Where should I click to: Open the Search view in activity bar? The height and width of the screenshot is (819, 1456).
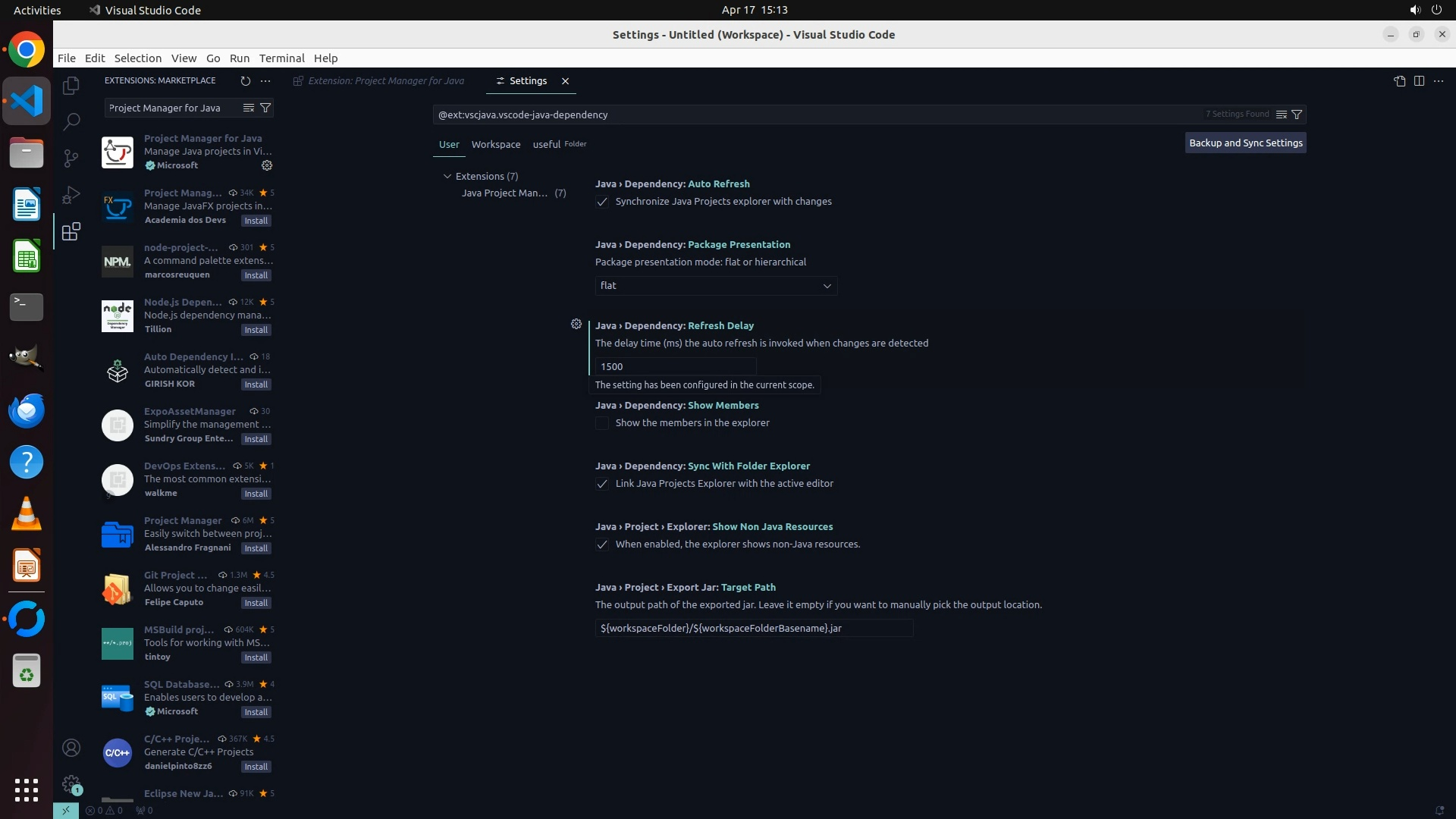click(x=71, y=121)
